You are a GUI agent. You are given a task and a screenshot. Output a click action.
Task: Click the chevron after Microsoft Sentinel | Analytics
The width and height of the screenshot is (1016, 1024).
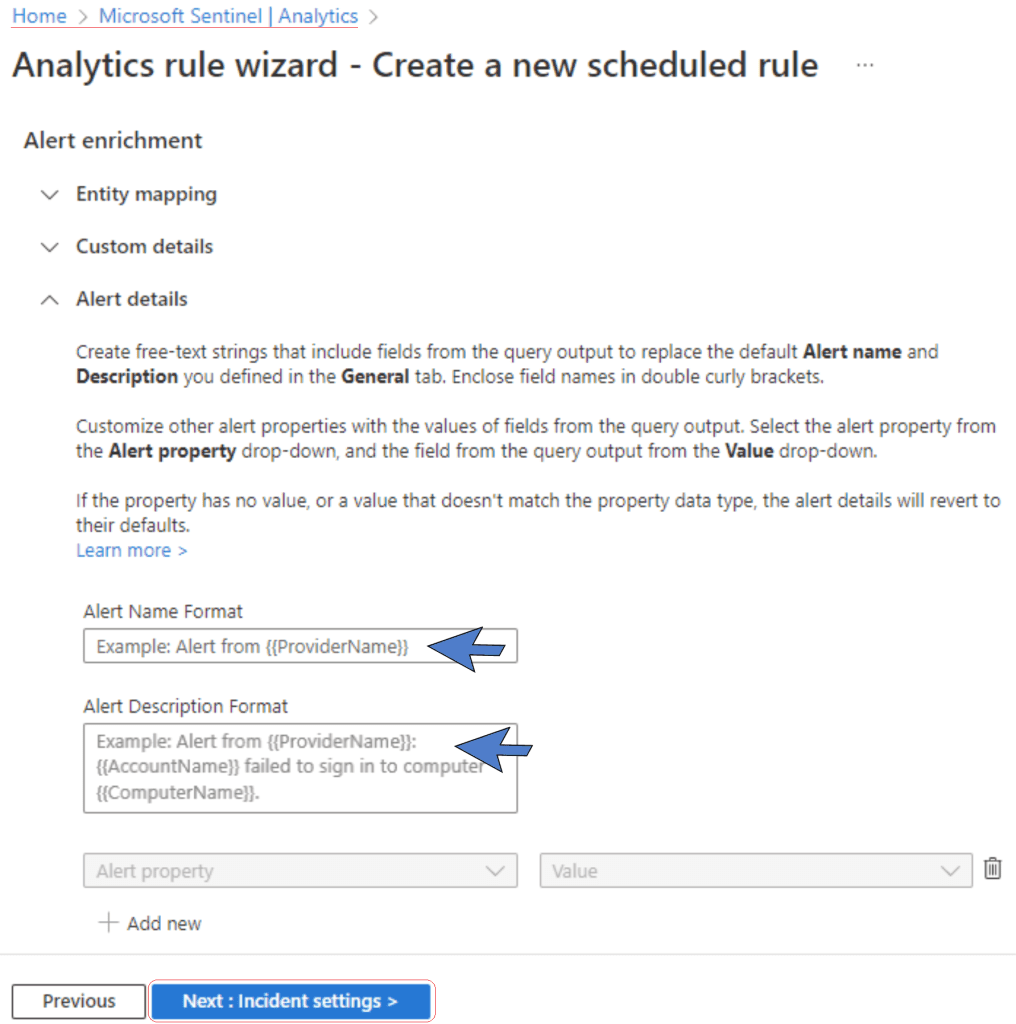point(372,16)
